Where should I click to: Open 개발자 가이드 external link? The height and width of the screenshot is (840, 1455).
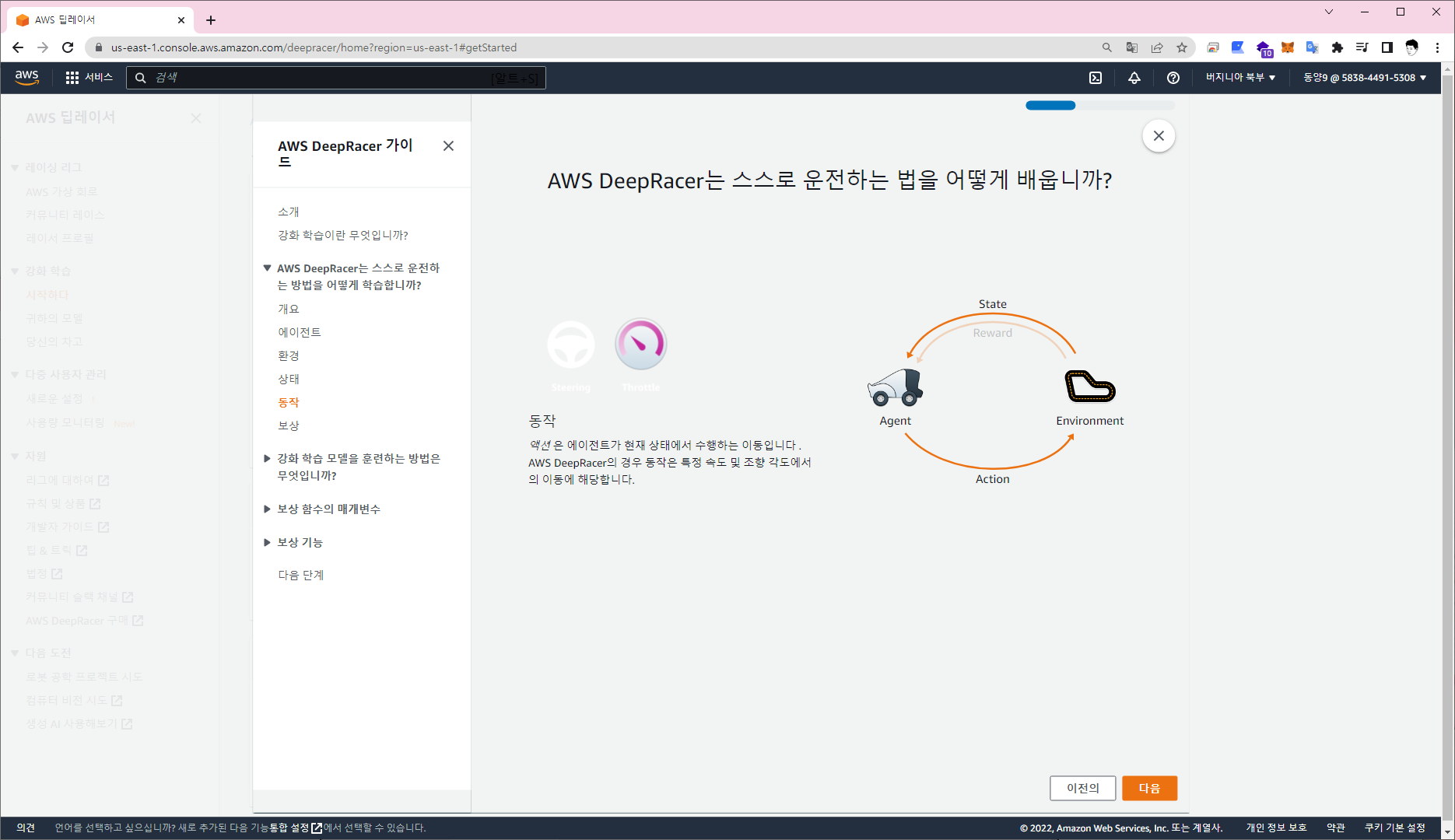pos(67,527)
